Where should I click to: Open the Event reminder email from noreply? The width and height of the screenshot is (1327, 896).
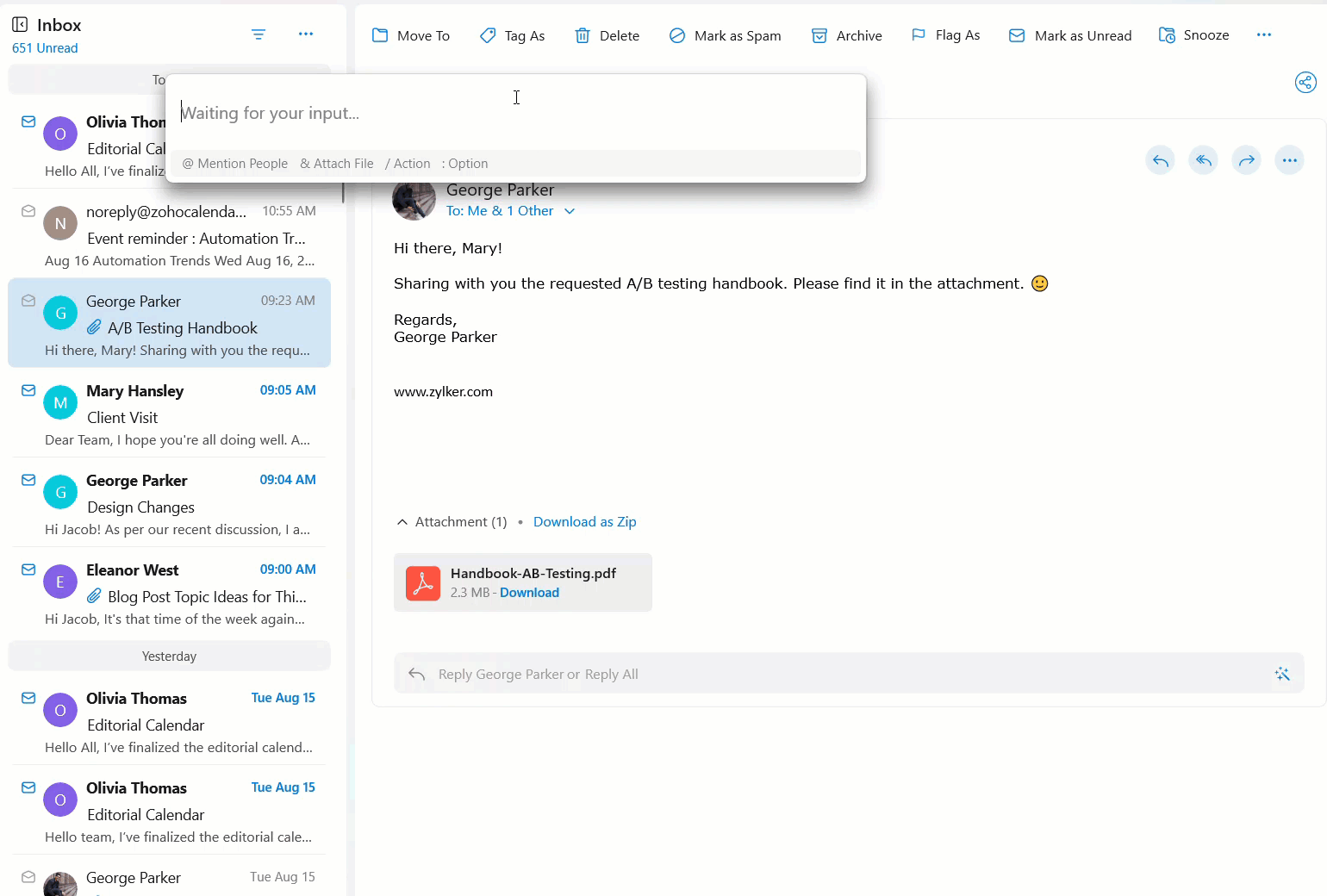[169, 233]
